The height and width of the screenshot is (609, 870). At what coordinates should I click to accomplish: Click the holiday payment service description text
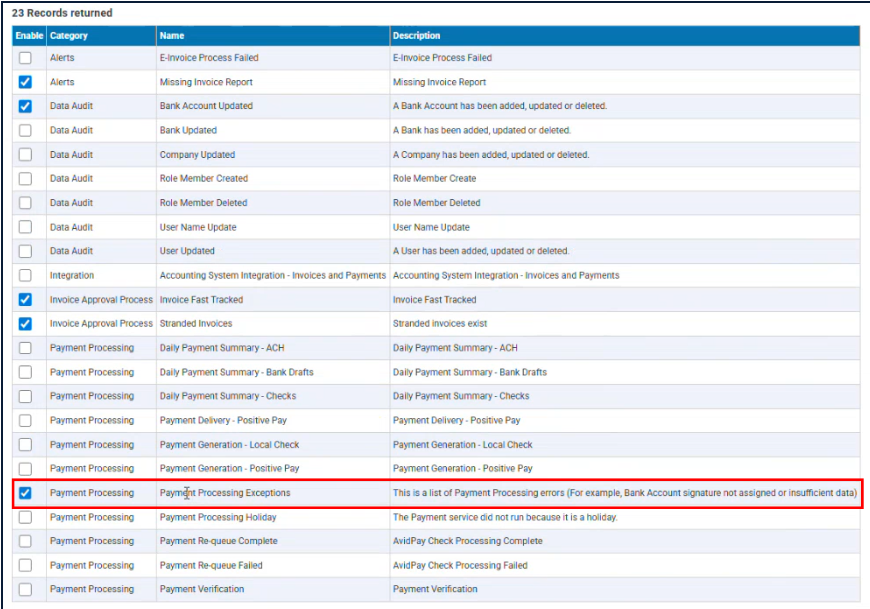[505, 517]
